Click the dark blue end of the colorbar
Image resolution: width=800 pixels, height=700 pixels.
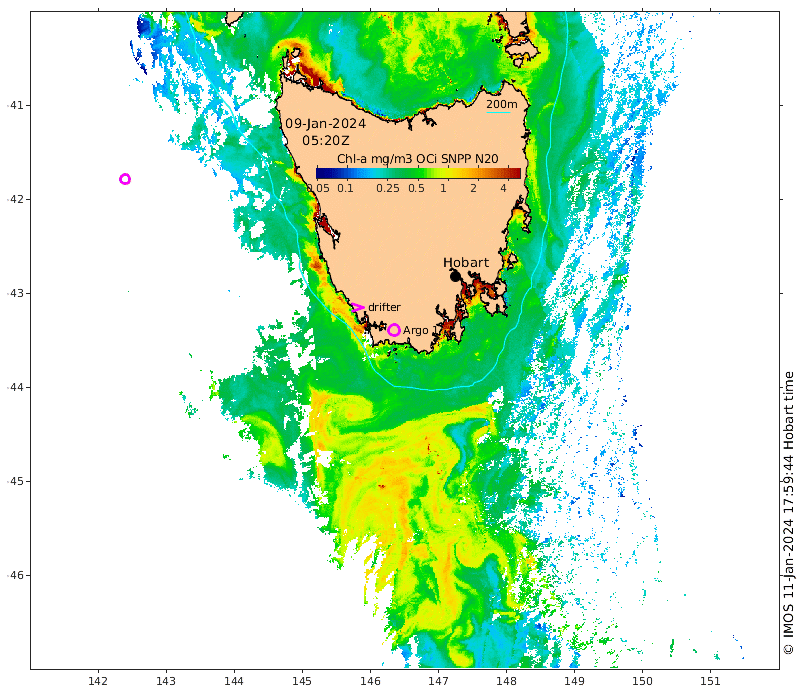point(321,173)
